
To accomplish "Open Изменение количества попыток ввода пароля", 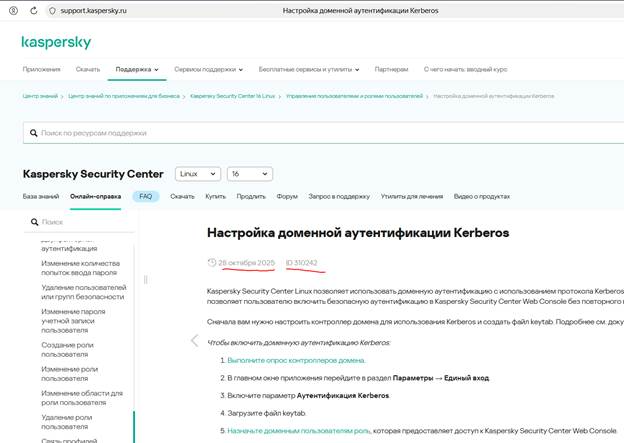I will (80, 268).
